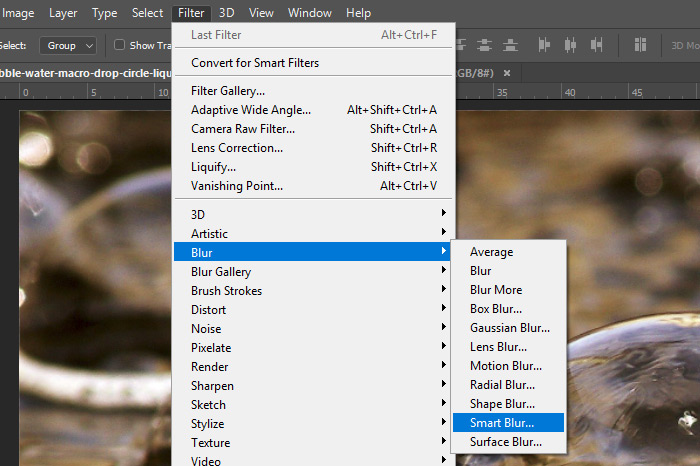The height and width of the screenshot is (466, 700).
Task: Click the Distribute vertical centers icon
Action: tap(484, 45)
